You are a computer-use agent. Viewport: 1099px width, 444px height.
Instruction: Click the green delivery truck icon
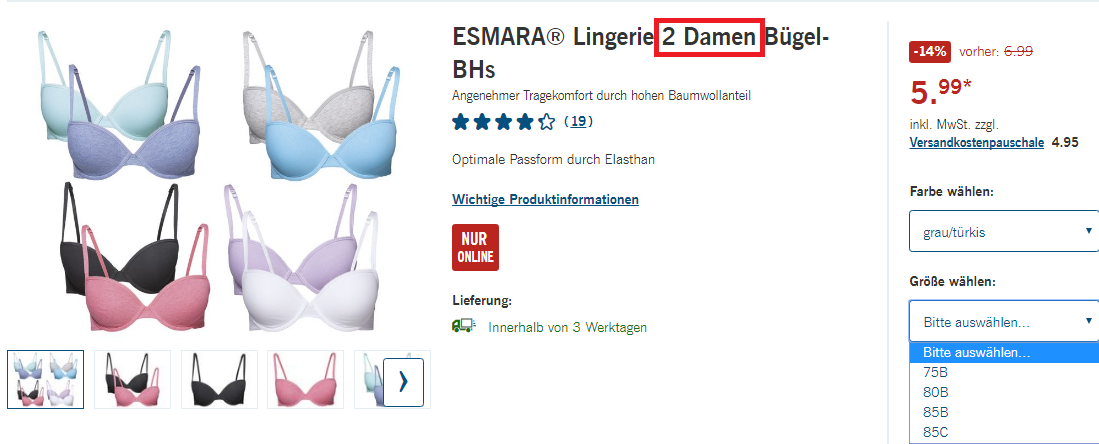(x=464, y=327)
